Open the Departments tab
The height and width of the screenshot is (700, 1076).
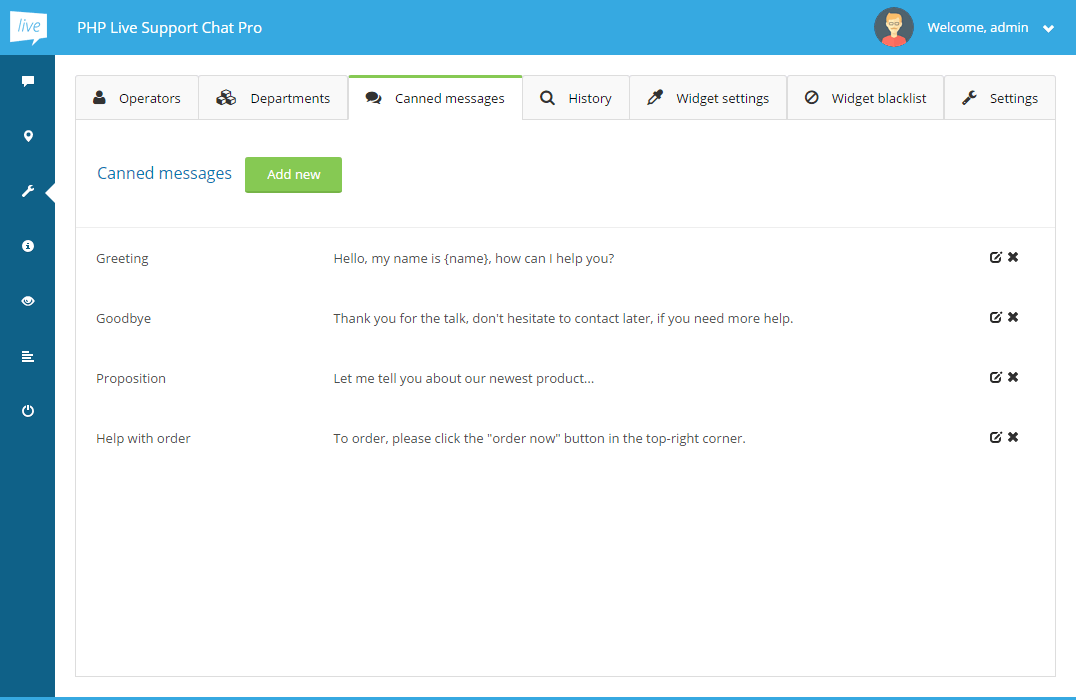(x=273, y=98)
